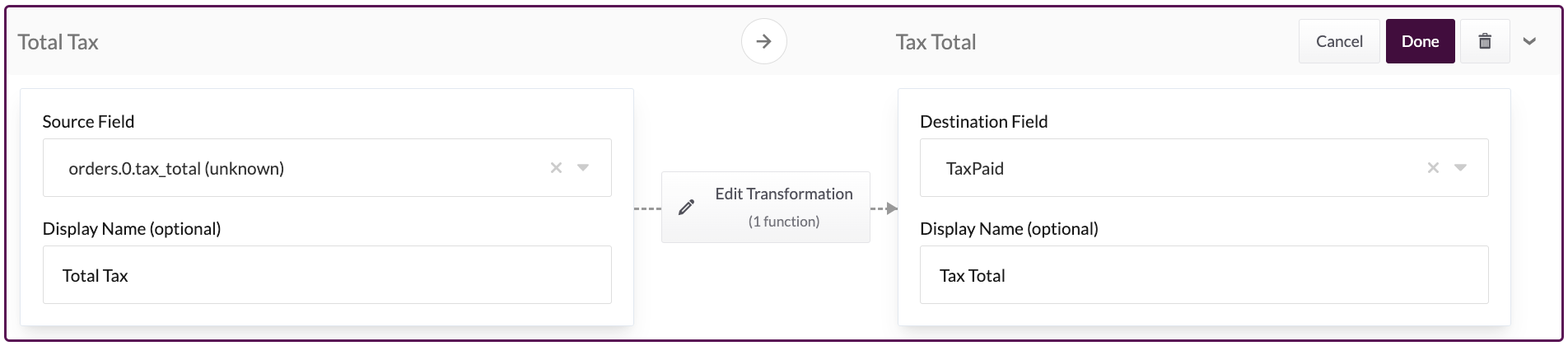Focus the source Display Name field "Total Tax"
The image size is (1568, 346).
point(327,275)
